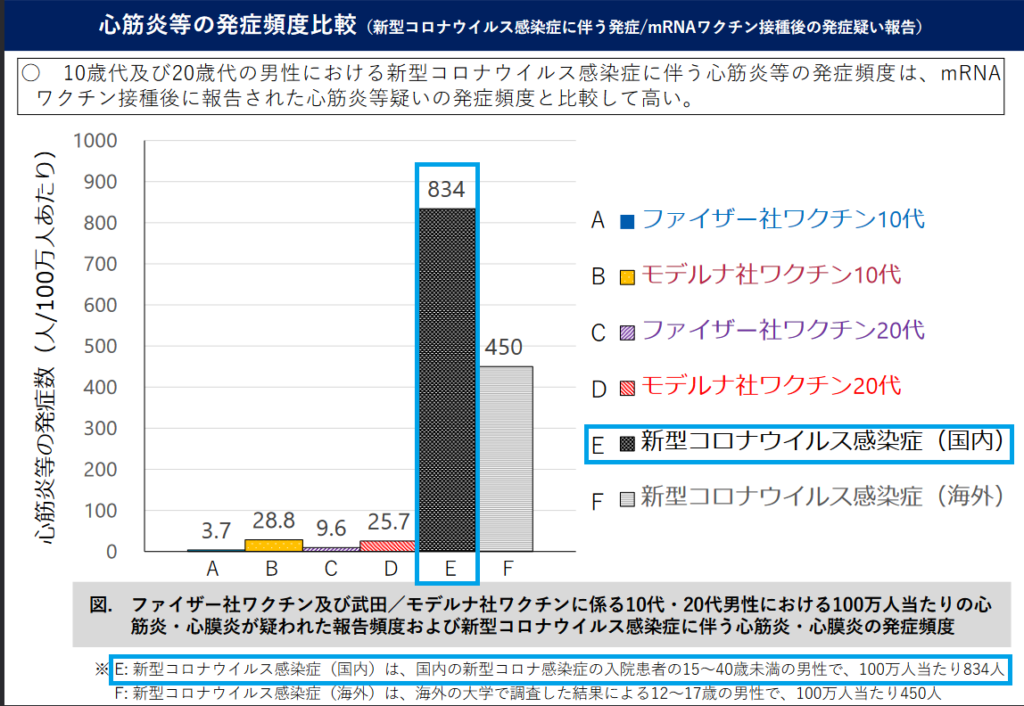Click the footnote starting with F: 新型コロナウイルス感染症（海外）
The width and height of the screenshot is (1024, 706).
(x=530, y=692)
